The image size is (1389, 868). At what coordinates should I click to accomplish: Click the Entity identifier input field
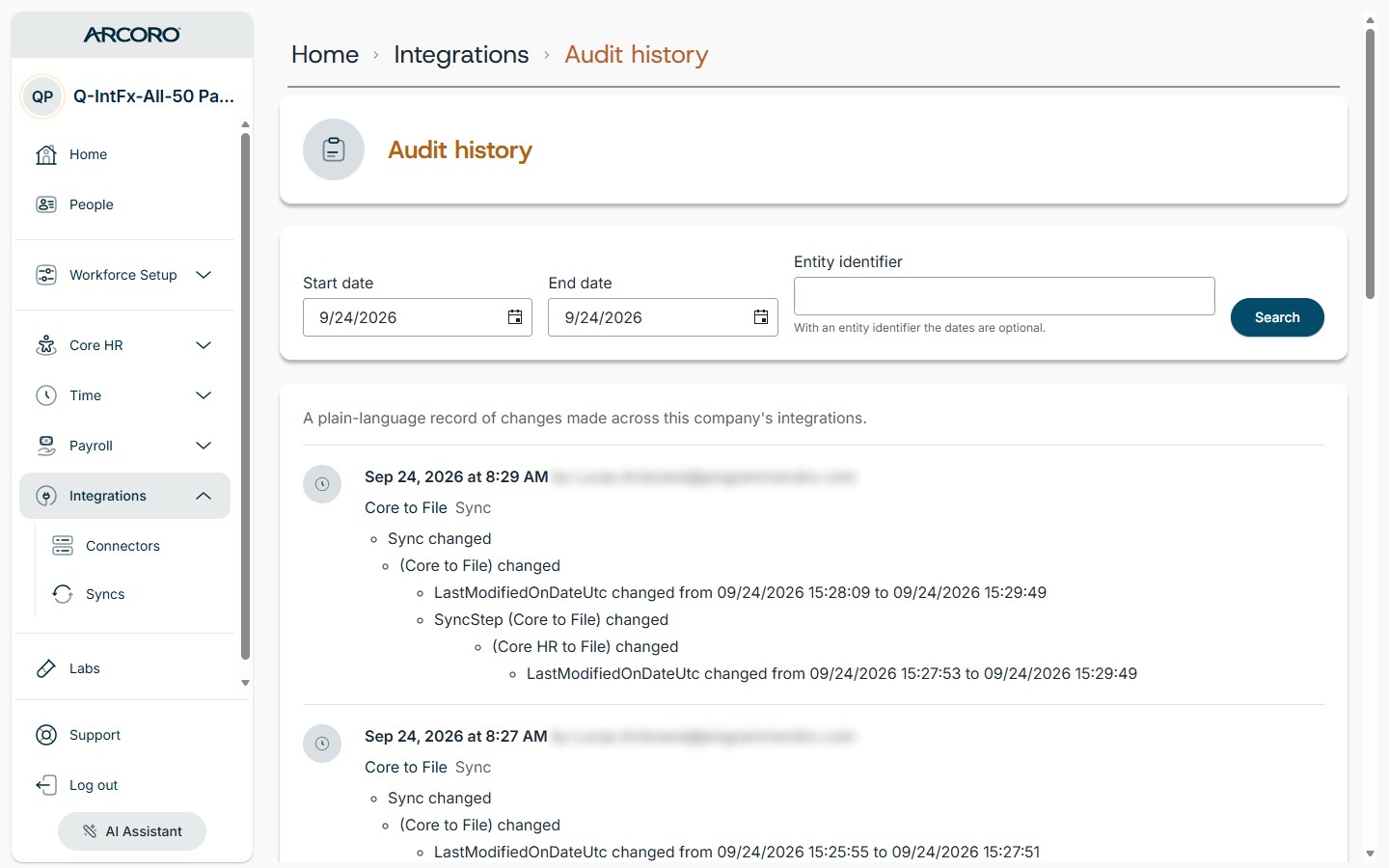[1004, 296]
